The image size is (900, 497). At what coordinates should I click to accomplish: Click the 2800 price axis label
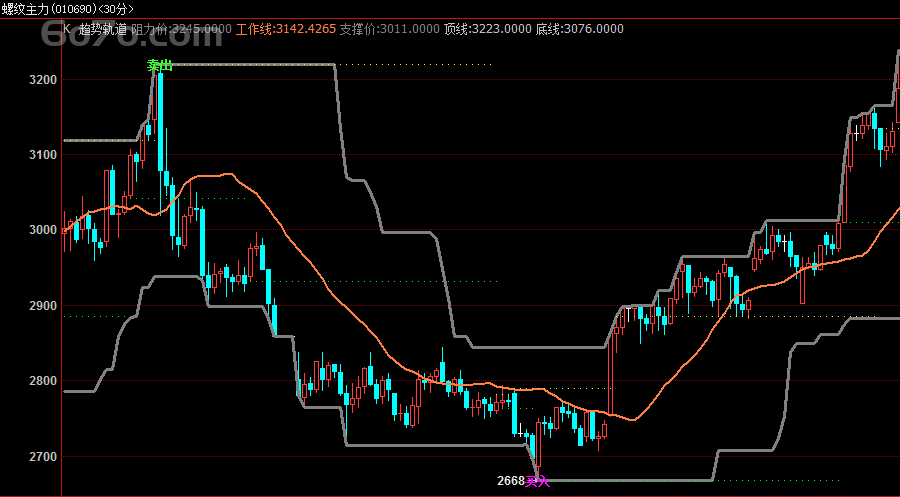[x=43, y=380]
